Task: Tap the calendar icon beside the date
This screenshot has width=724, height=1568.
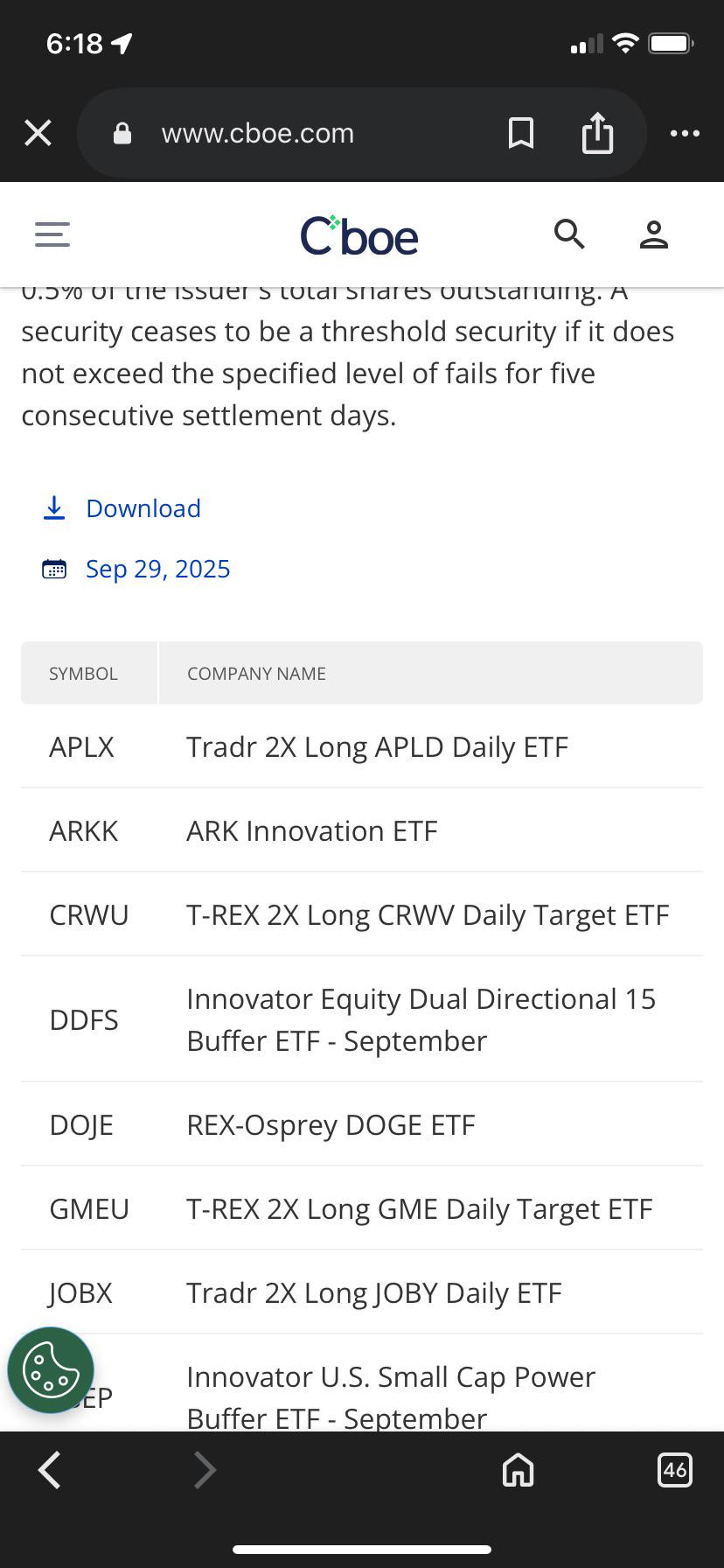Action: pos(54,569)
